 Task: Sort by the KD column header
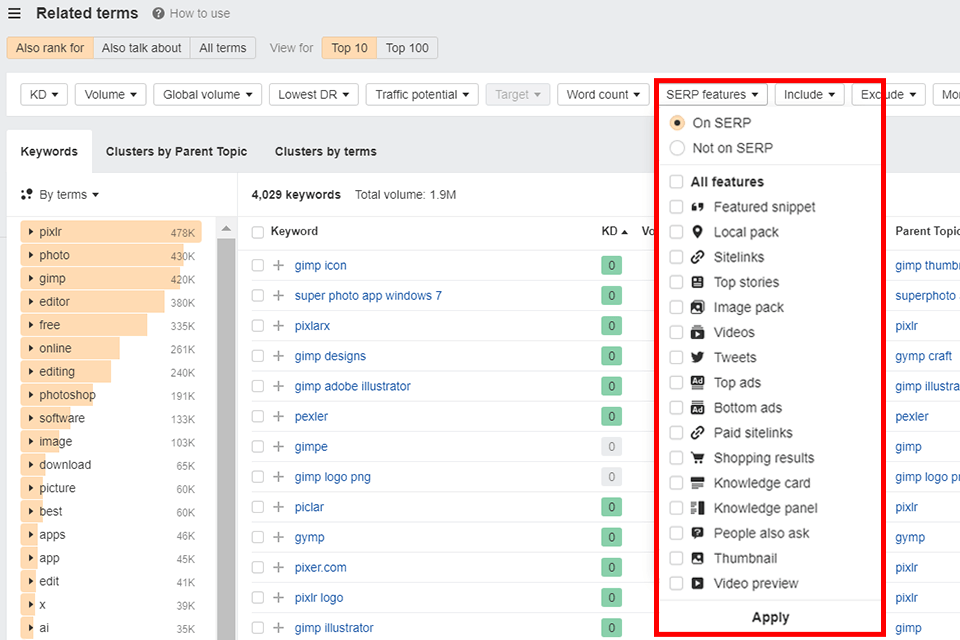(614, 231)
